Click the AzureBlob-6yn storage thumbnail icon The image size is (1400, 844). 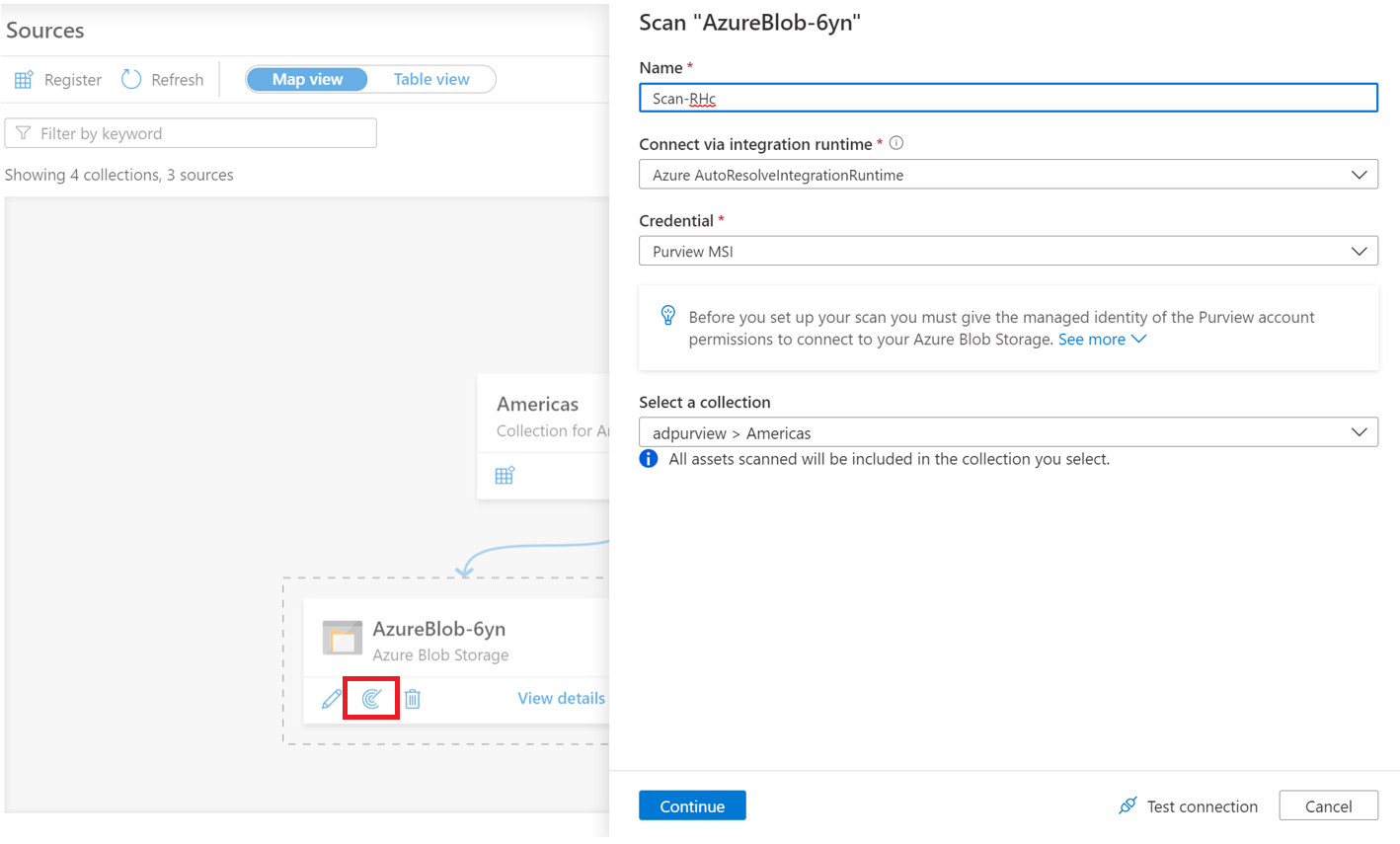pyautogui.click(x=343, y=639)
